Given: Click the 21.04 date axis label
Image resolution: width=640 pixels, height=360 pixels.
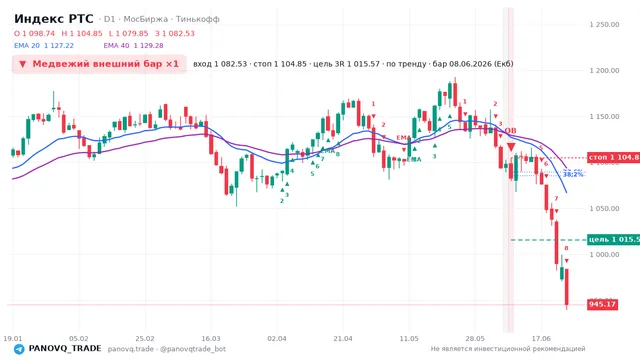Looking at the screenshot, I should point(343,339).
